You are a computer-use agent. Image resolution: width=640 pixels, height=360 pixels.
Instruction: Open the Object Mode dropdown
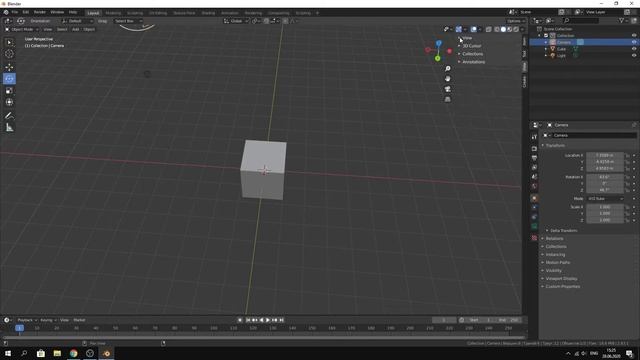click(21, 29)
